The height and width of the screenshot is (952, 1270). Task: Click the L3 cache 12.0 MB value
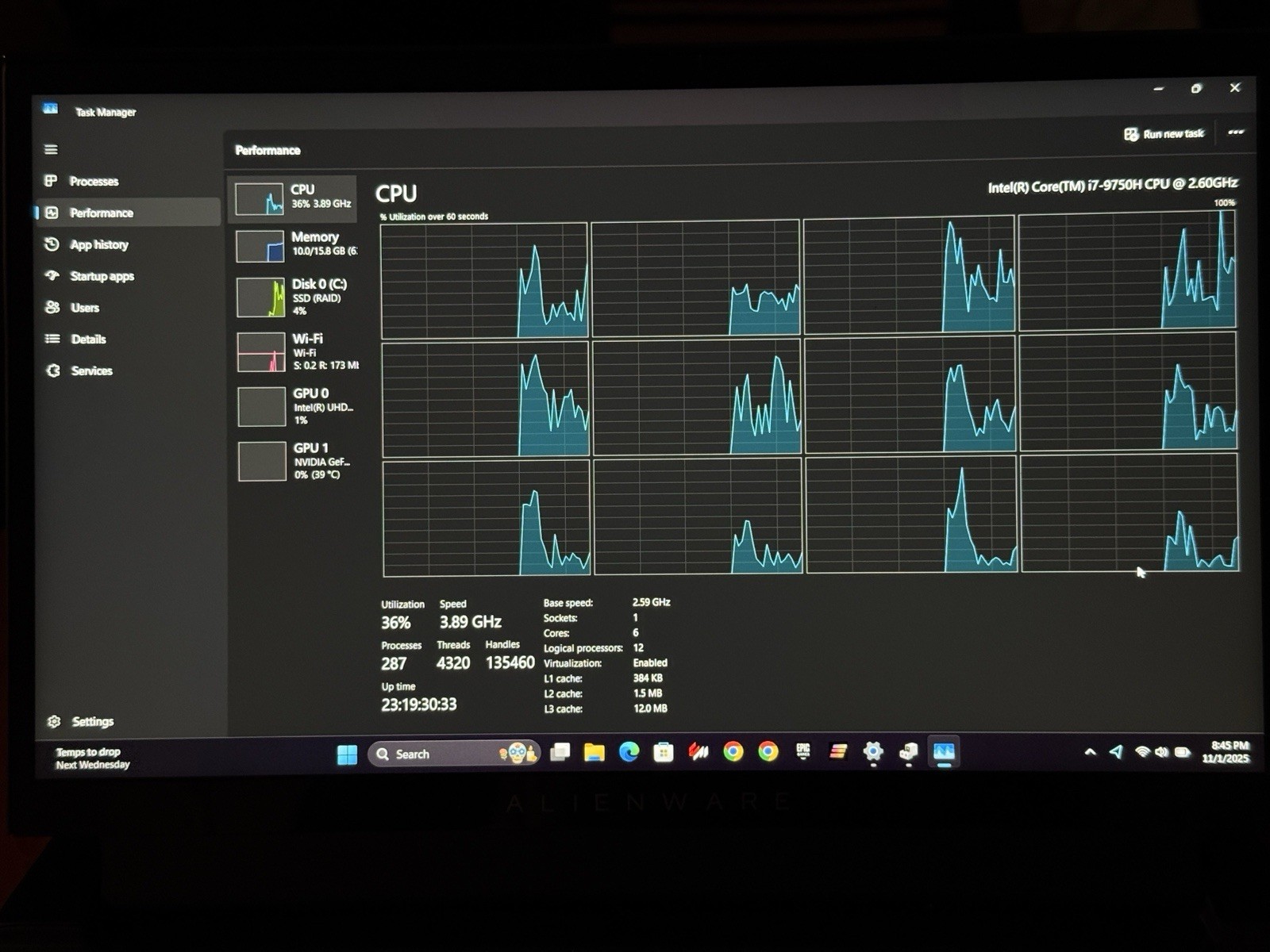tap(650, 708)
